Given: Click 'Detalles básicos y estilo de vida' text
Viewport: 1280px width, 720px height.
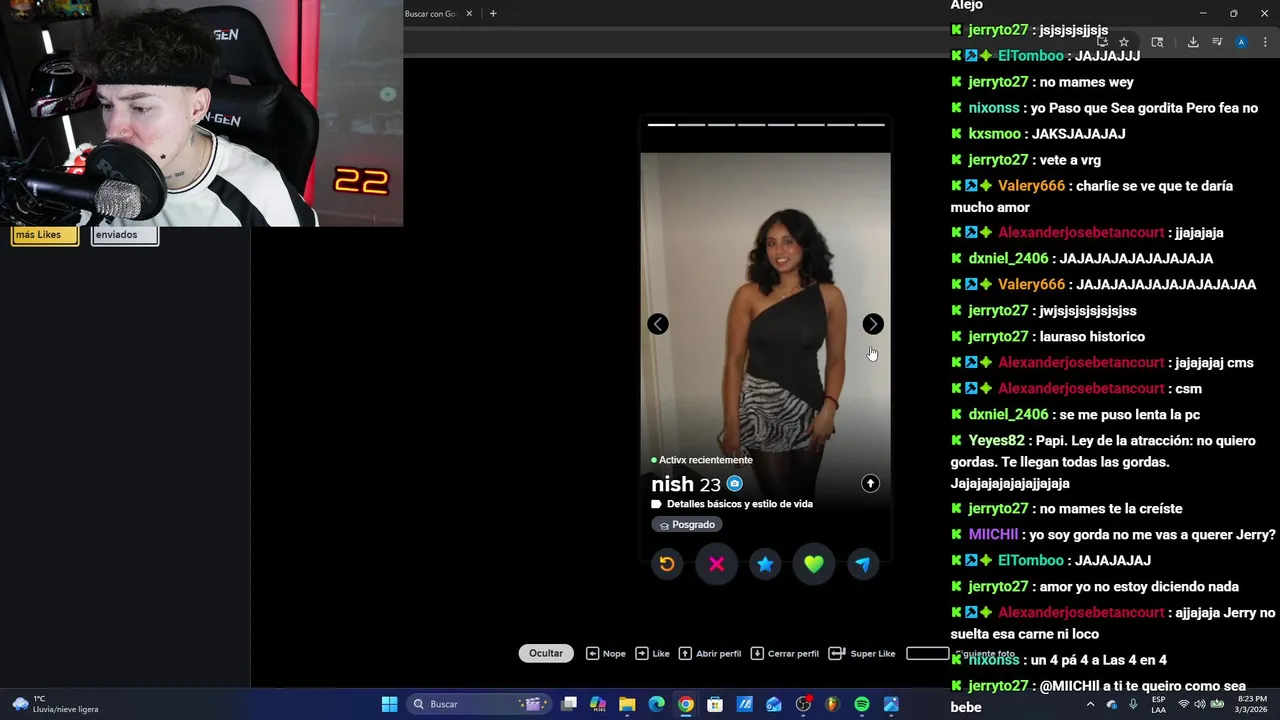Looking at the screenshot, I should [740, 504].
